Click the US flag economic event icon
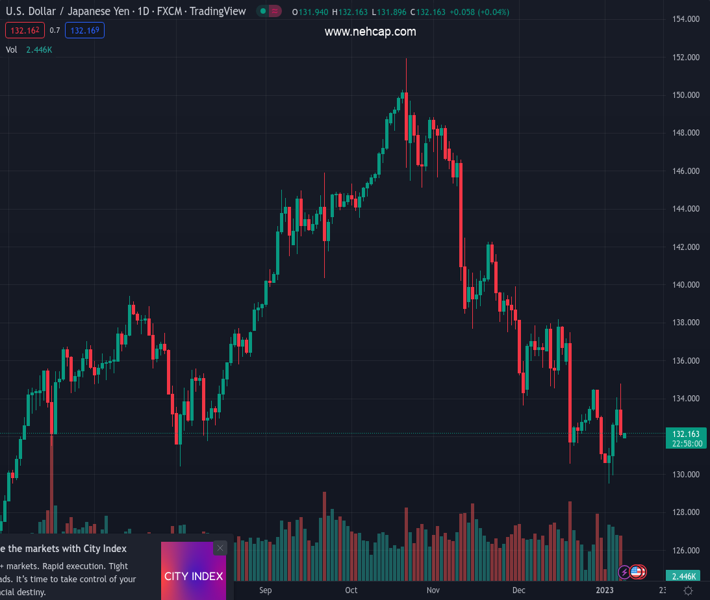Viewport: 710px width, 600px height. [x=636, y=572]
